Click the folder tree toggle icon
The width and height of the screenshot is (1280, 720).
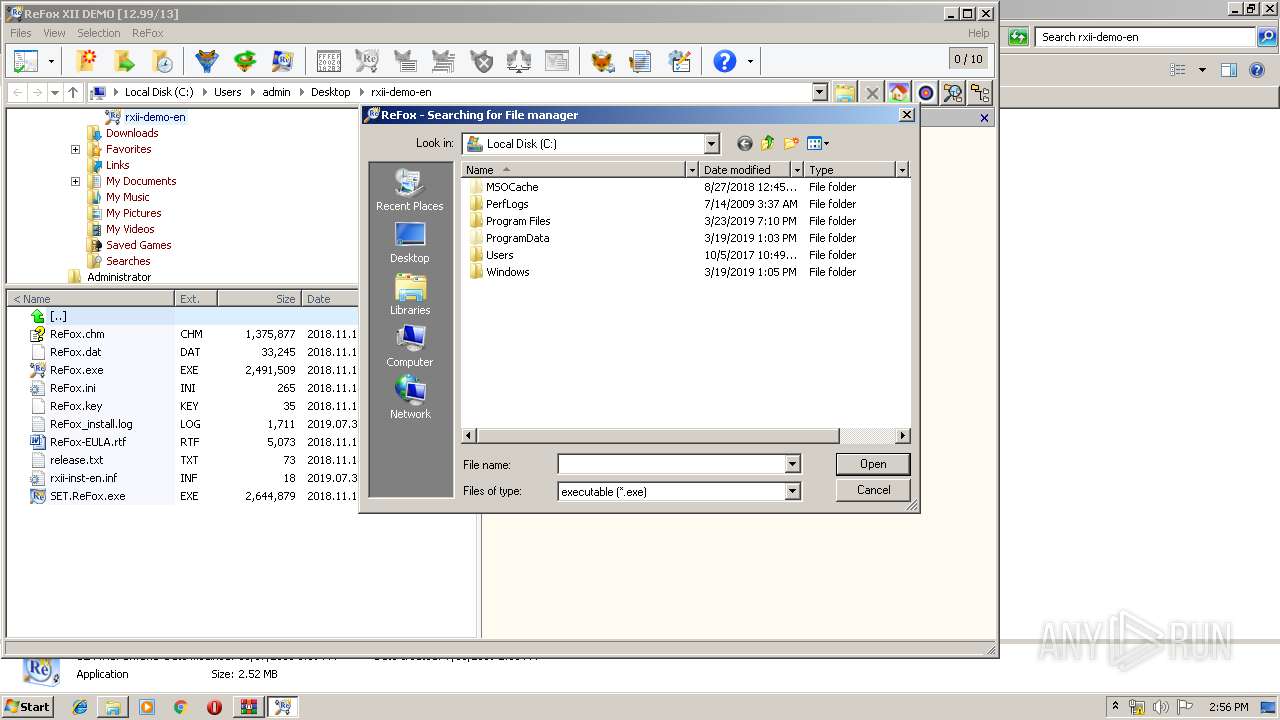point(980,92)
